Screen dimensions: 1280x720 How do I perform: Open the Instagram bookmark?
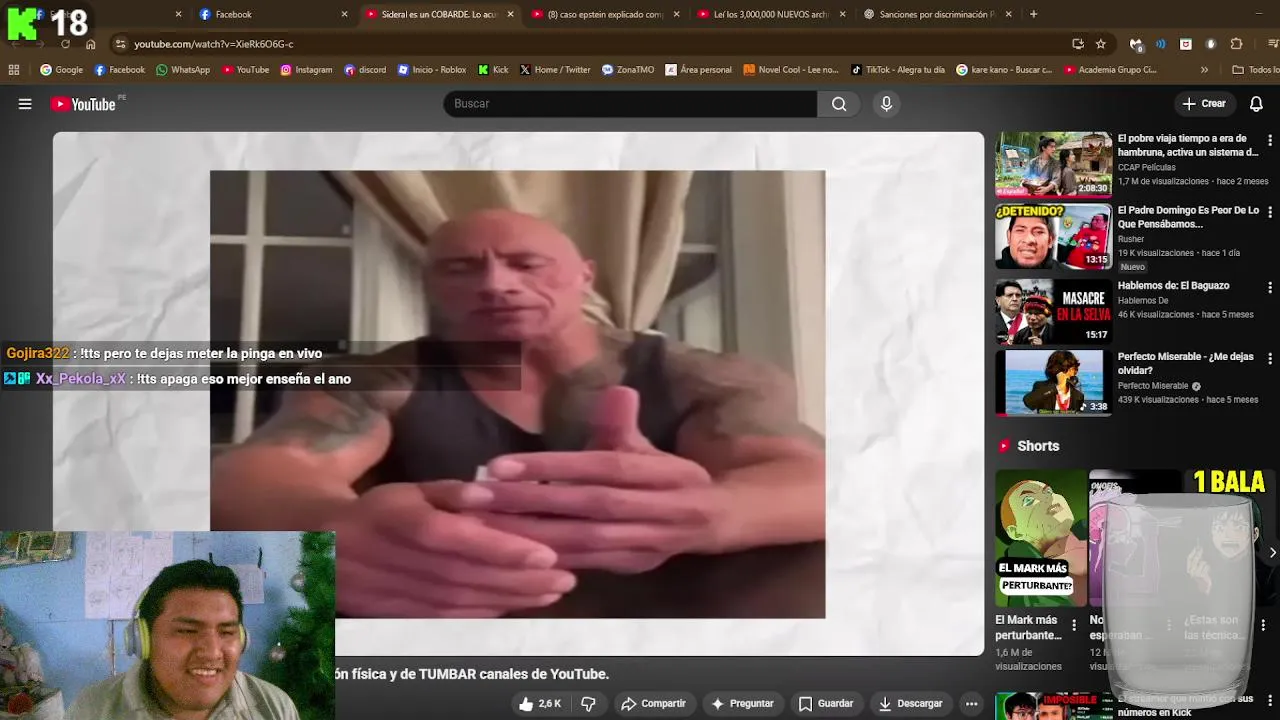point(306,70)
